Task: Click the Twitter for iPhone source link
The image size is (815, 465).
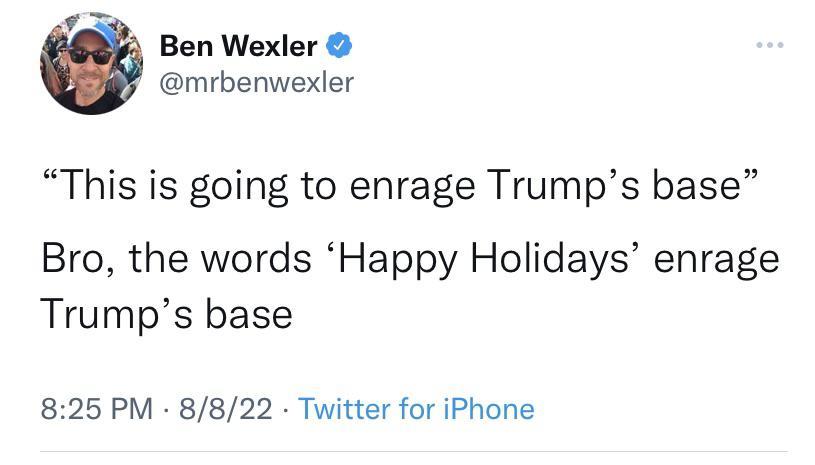Action: click(x=416, y=409)
